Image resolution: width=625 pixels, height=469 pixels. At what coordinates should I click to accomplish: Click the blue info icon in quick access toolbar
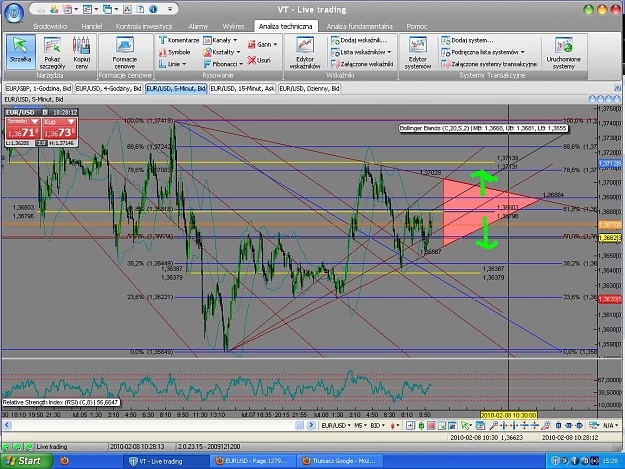[153, 9]
